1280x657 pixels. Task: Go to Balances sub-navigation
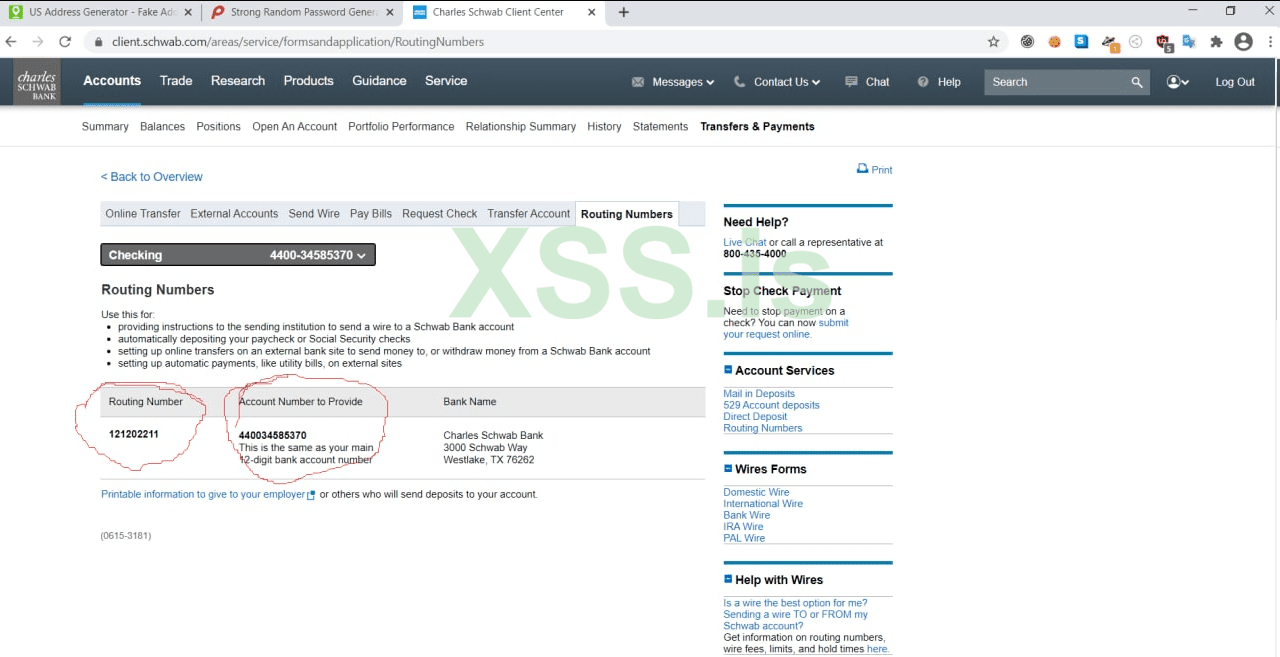click(x=162, y=127)
